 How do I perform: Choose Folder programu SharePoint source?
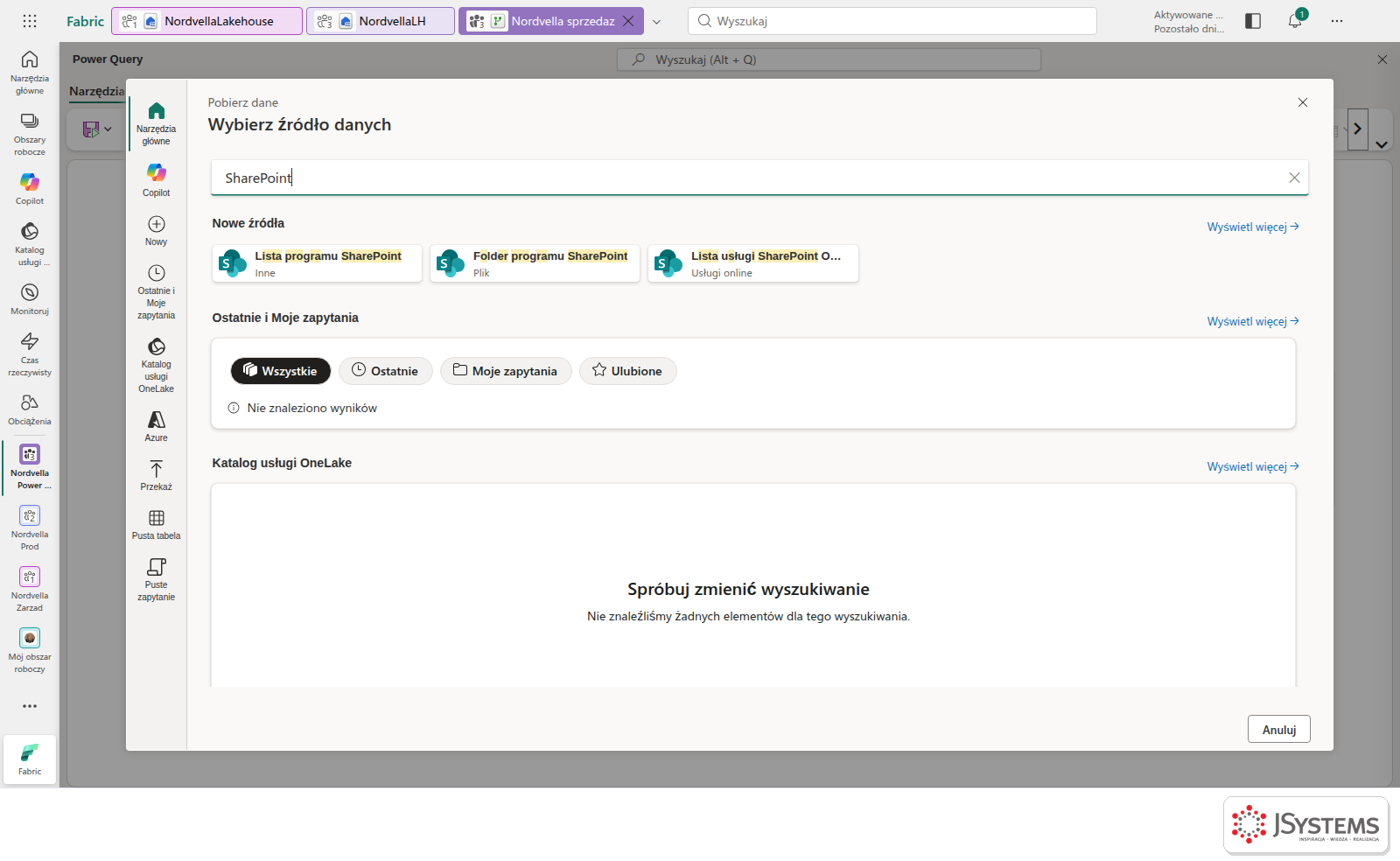pyautogui.click(x=535, y=263)
